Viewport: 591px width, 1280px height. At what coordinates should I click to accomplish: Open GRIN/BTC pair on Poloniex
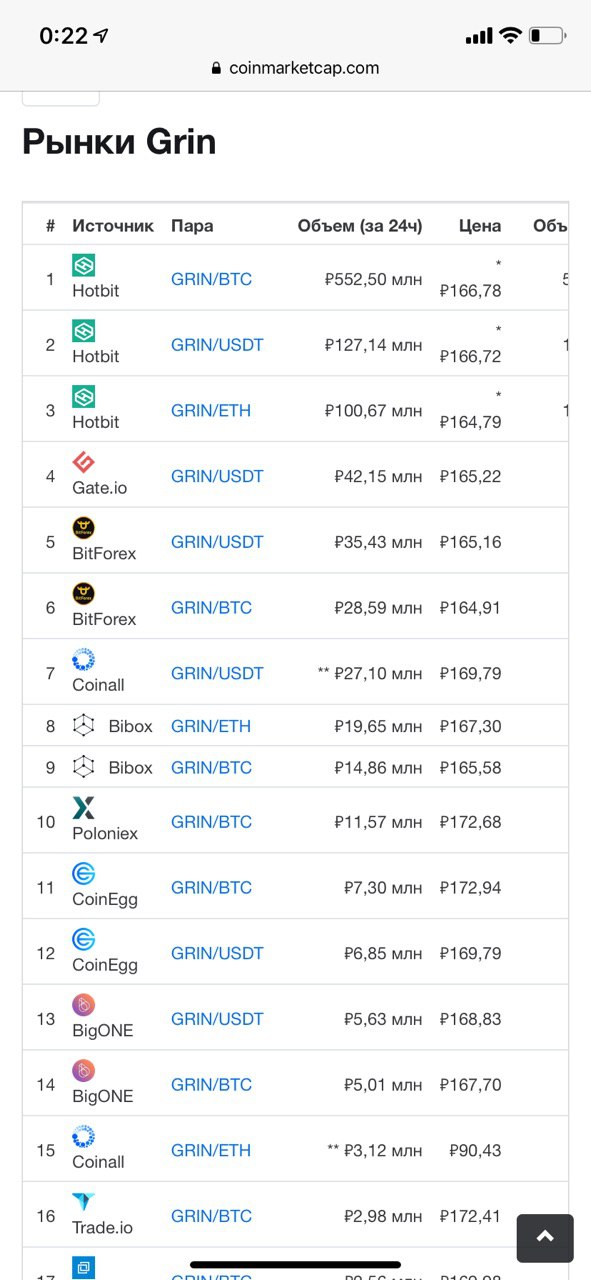211,822
